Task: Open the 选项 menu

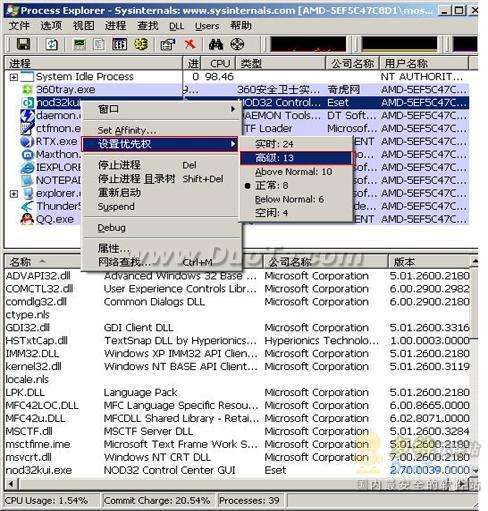Action: (51, 26)
